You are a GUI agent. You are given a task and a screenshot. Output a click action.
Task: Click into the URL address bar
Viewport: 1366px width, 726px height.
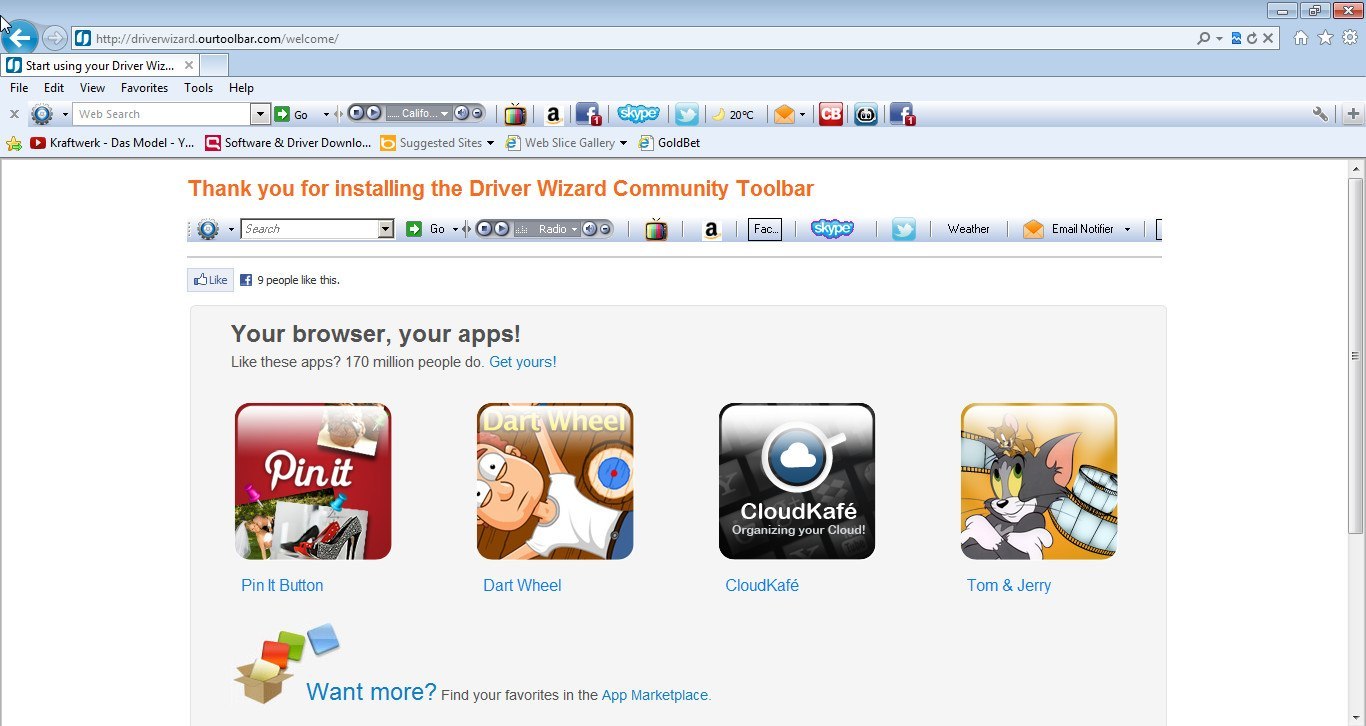(640, 38)
